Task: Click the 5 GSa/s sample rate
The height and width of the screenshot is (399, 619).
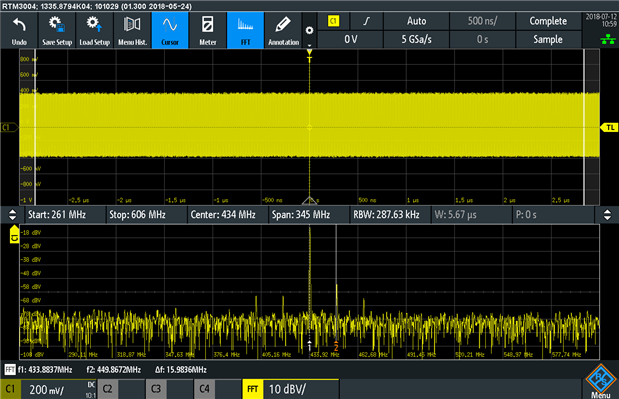Action: 416,39
